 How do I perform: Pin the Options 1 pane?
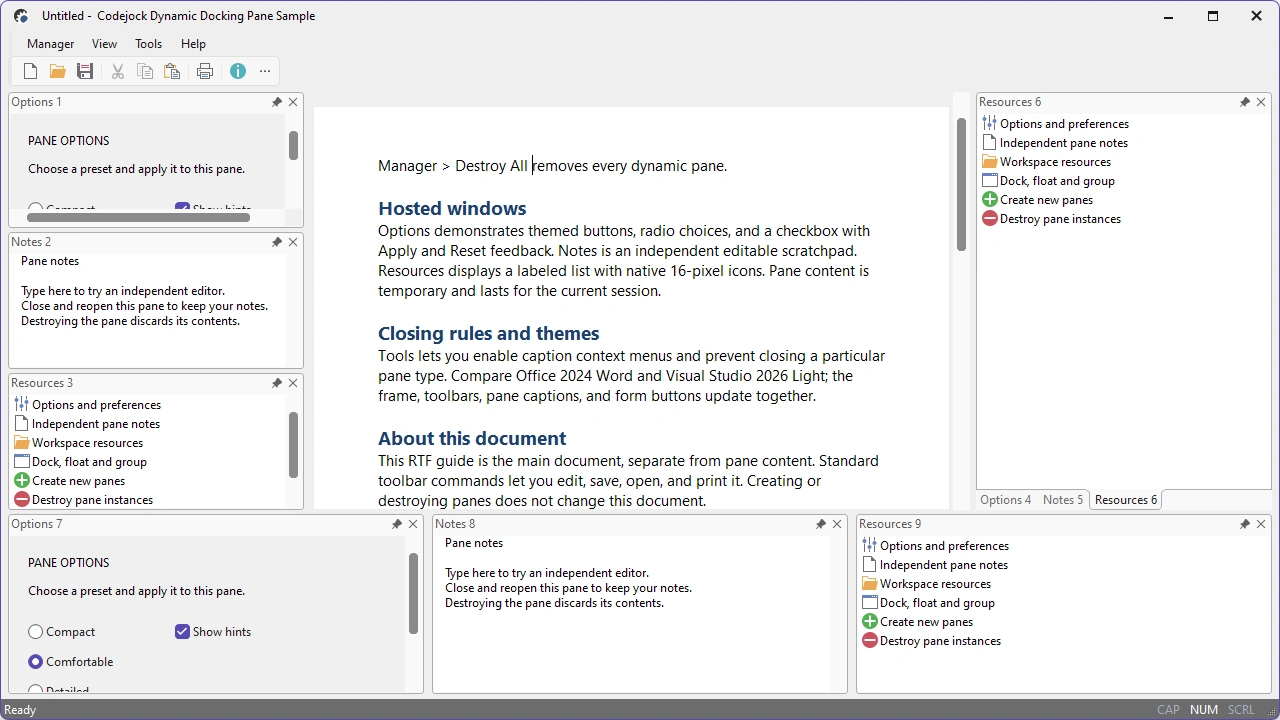277,102
